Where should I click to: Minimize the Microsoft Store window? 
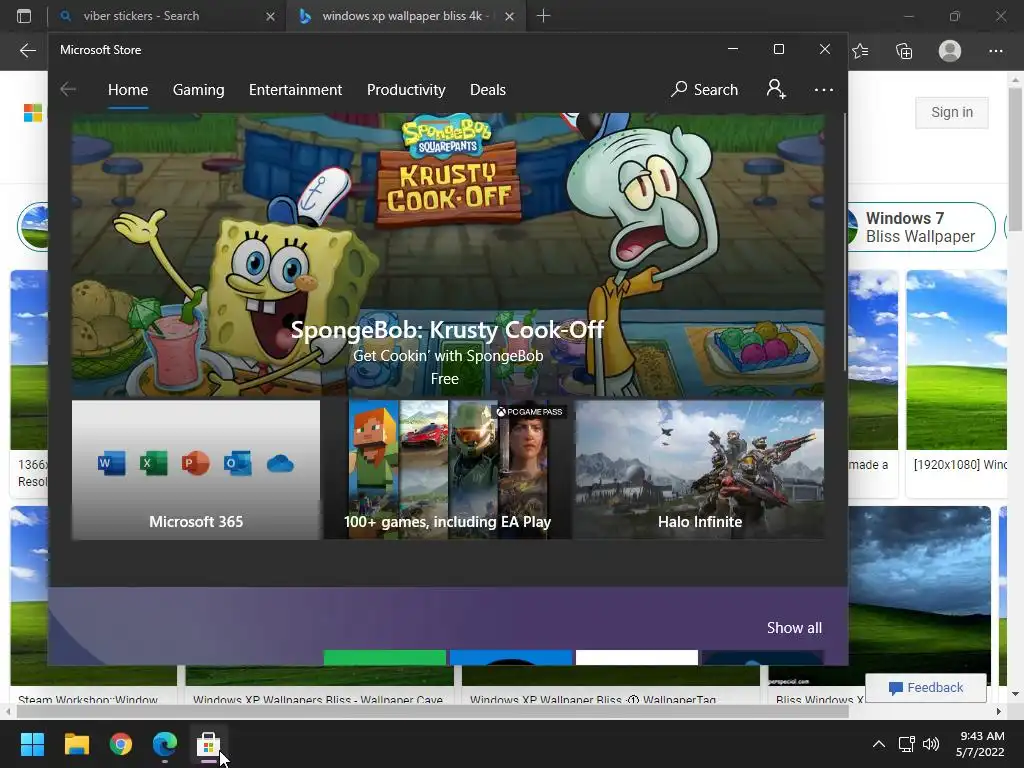(x=733, y=49)
